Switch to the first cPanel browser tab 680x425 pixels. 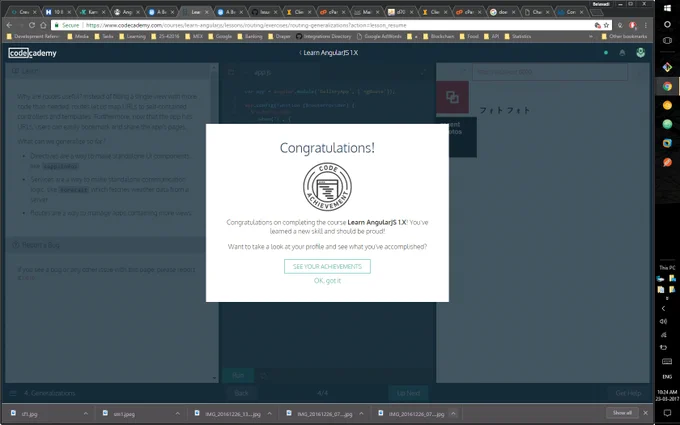[x=331, y=12]
